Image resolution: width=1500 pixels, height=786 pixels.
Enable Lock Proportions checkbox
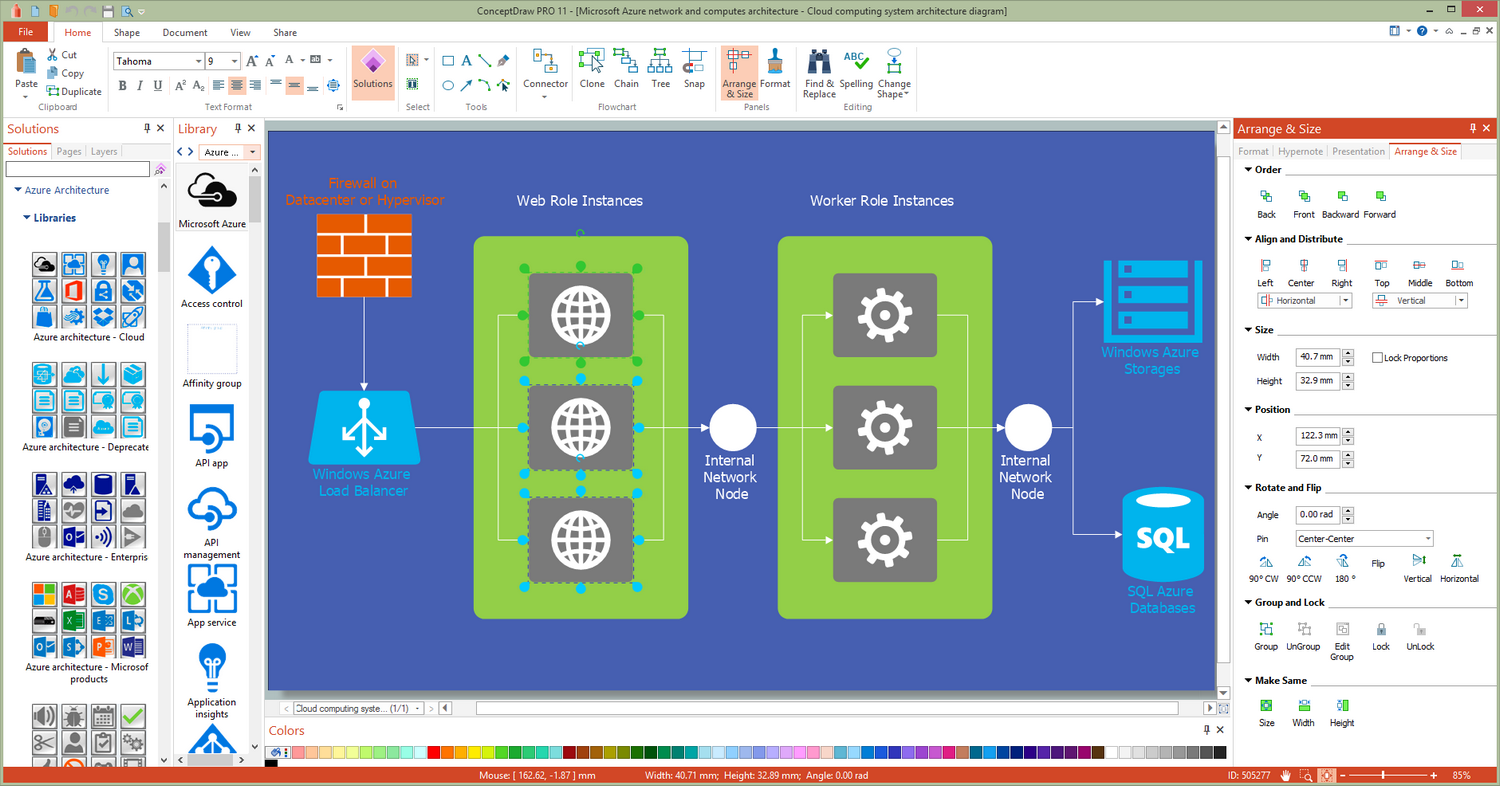click(x=1378, y=358)
